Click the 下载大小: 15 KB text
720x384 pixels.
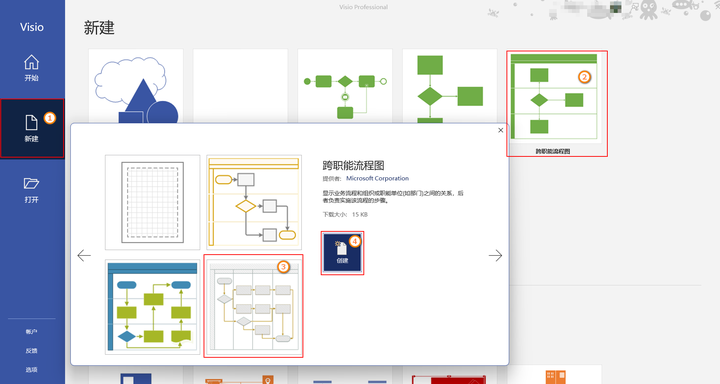click(x=345, y=215)
